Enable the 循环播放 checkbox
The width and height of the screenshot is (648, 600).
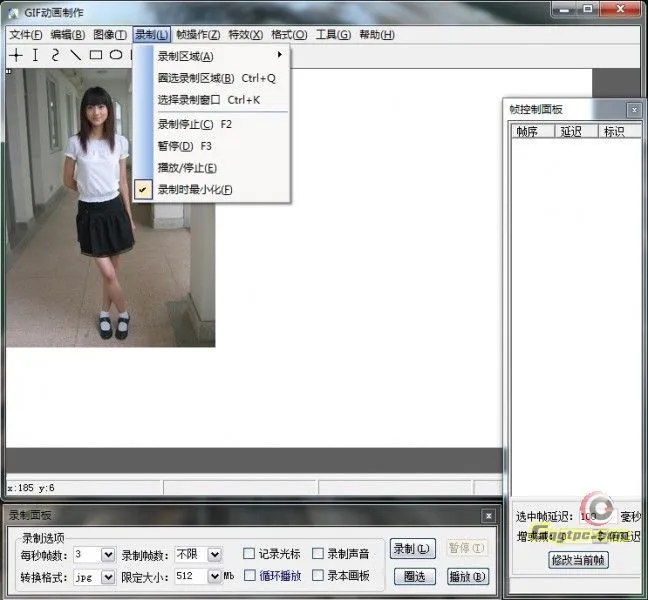[249, 575]
